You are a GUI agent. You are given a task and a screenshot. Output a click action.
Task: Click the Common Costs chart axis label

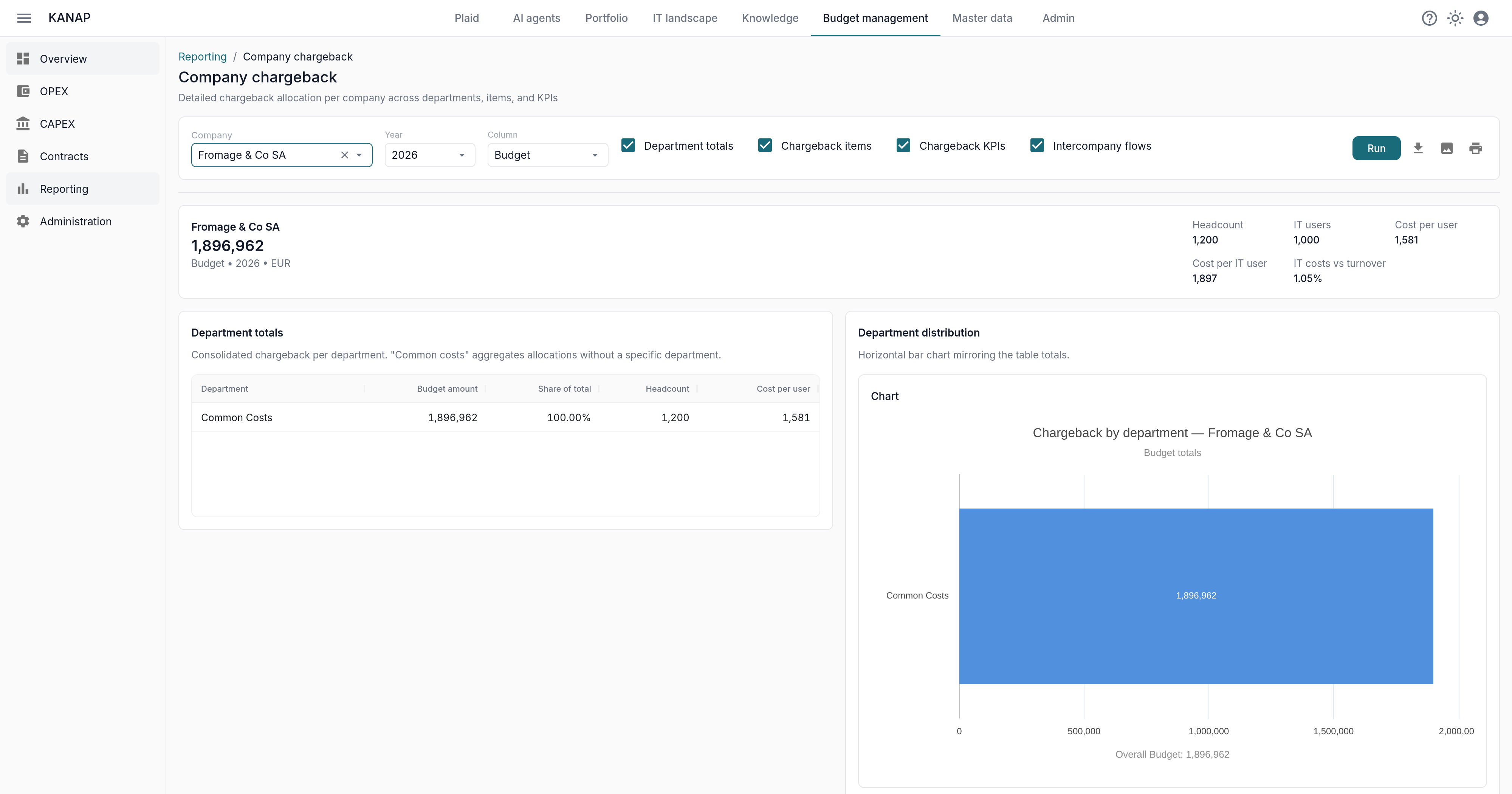click(917, 595)
